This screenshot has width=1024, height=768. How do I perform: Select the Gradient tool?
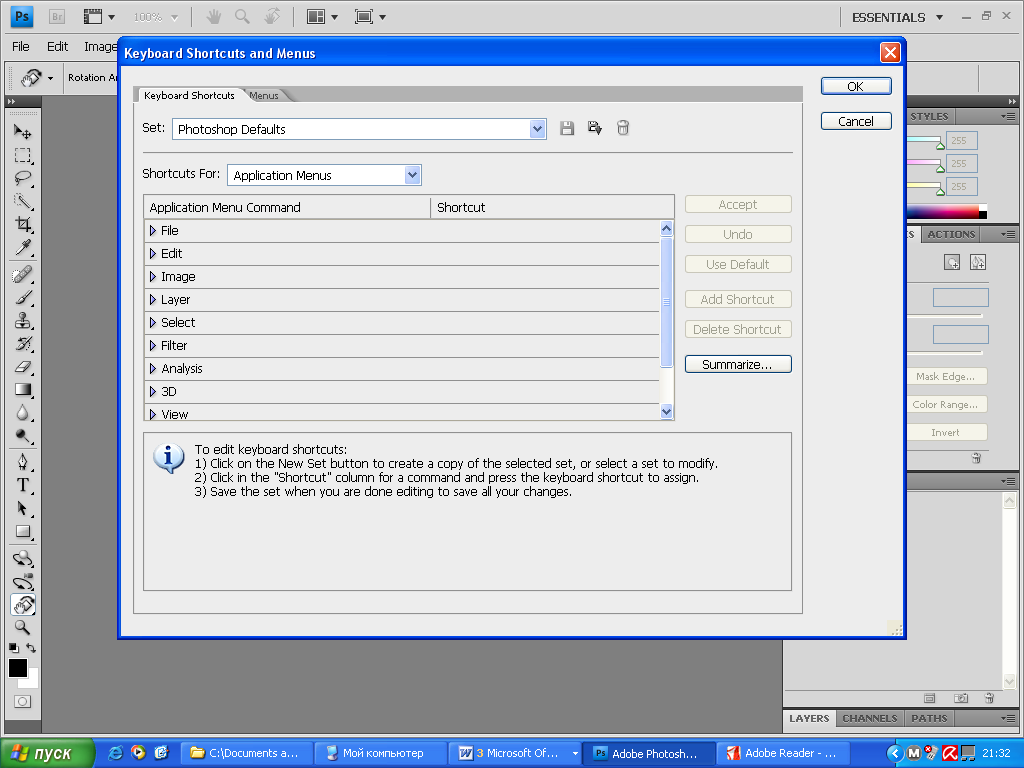pyautogui.click(x=23, y=389)
